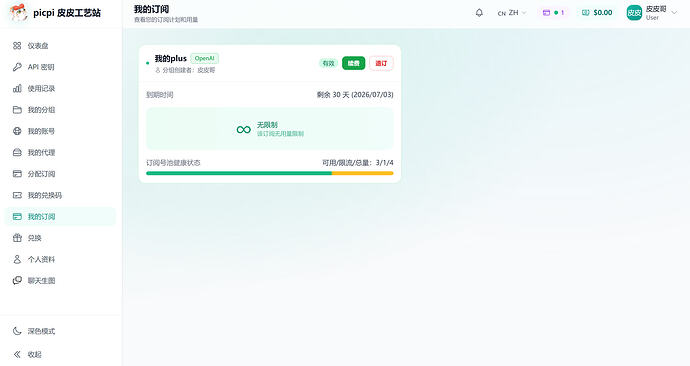This screenshot has width=690, height=366.
Task: Click the group creator line under 我的plus
Action: (x=185, y=70)
